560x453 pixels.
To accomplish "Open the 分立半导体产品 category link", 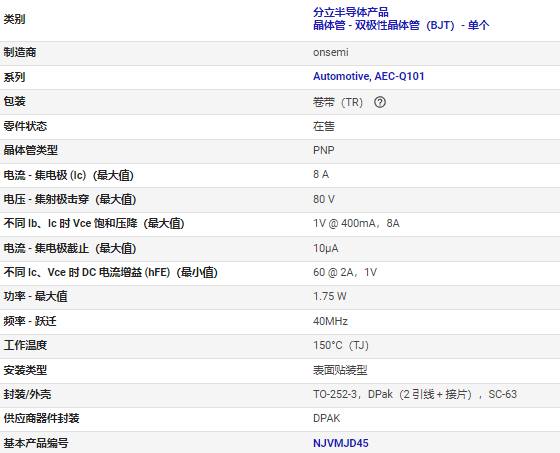I will click(x=351, y=12).
